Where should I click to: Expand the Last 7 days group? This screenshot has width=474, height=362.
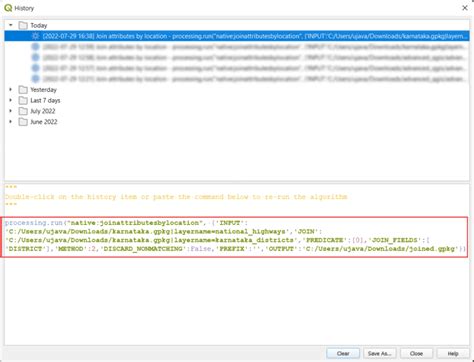(x=11, y=100)
